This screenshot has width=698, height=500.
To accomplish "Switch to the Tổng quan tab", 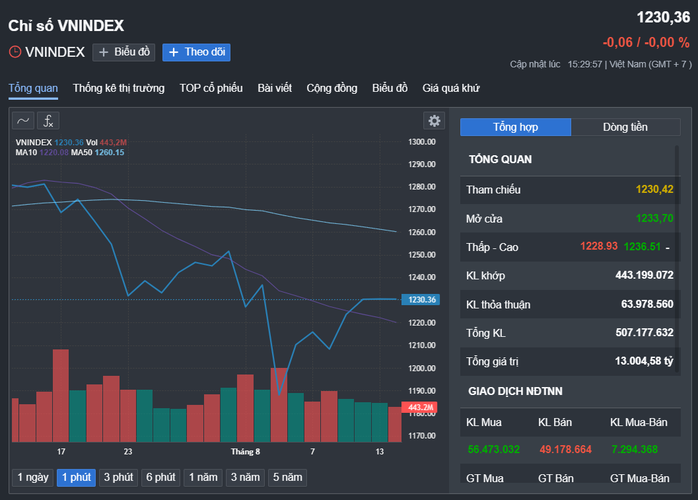I will [33, 88].
